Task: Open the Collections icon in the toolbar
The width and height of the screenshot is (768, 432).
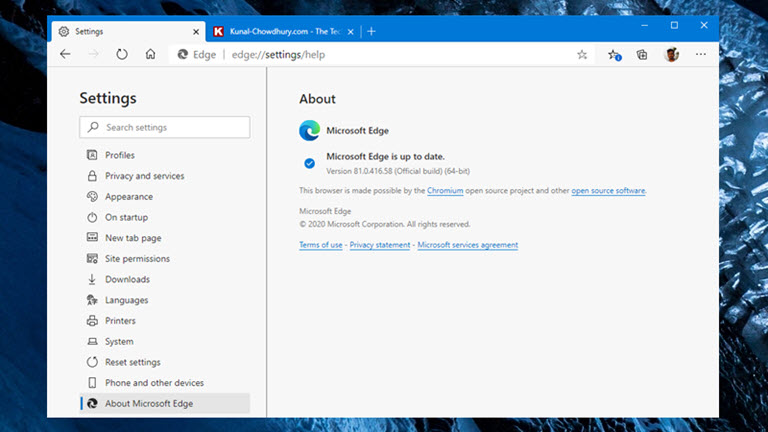Action: click(x=642, y=54)
